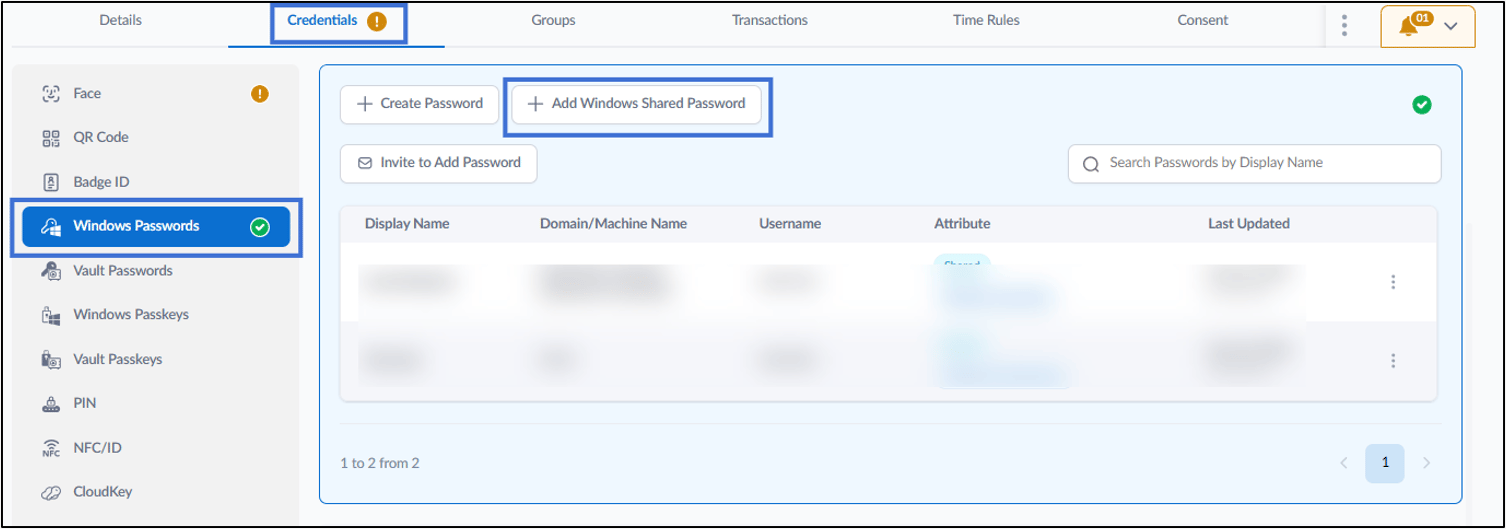Switch to the Details tab

point(120,20)
